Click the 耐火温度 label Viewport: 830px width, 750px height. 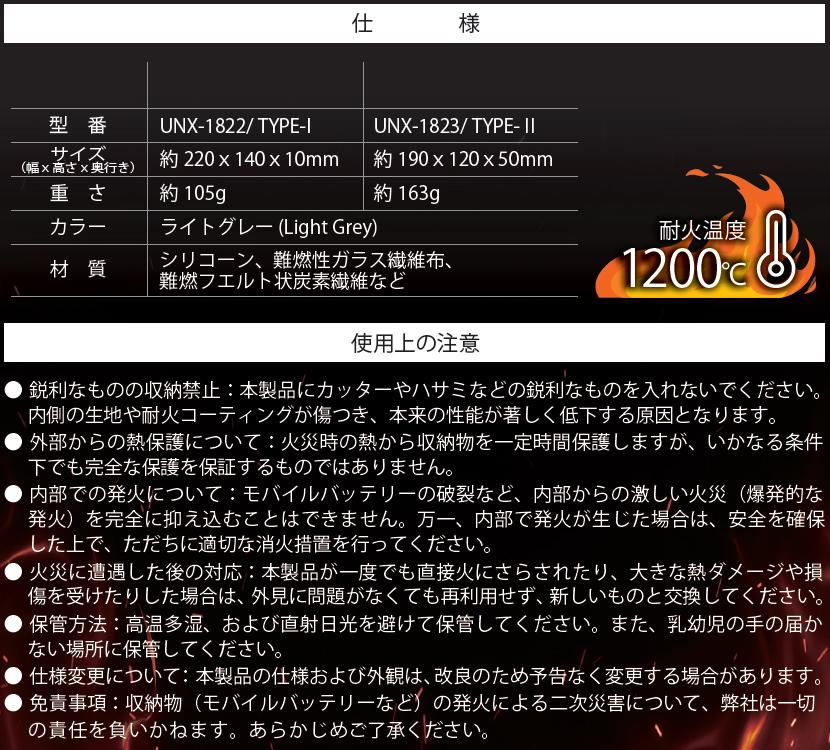click(702, 230)
